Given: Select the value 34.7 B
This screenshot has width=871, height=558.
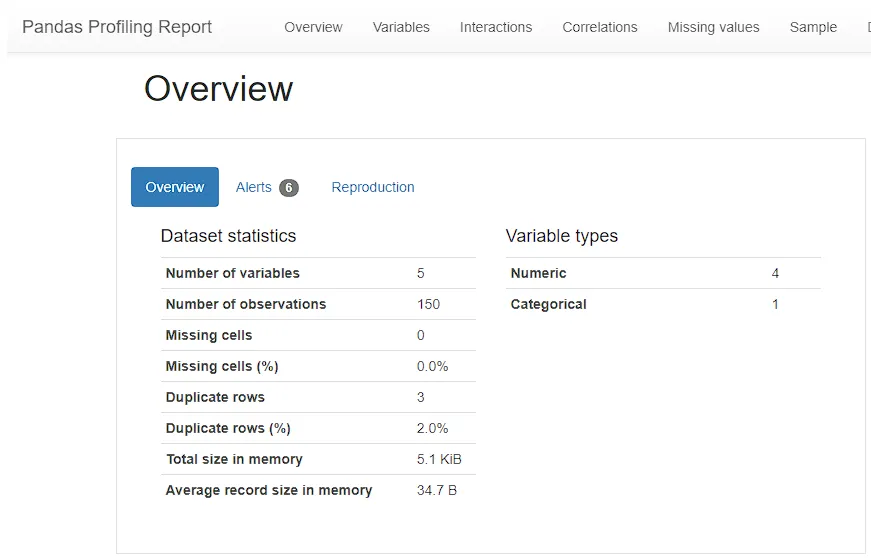Looking at the screenshot, I should coord(437,491).
